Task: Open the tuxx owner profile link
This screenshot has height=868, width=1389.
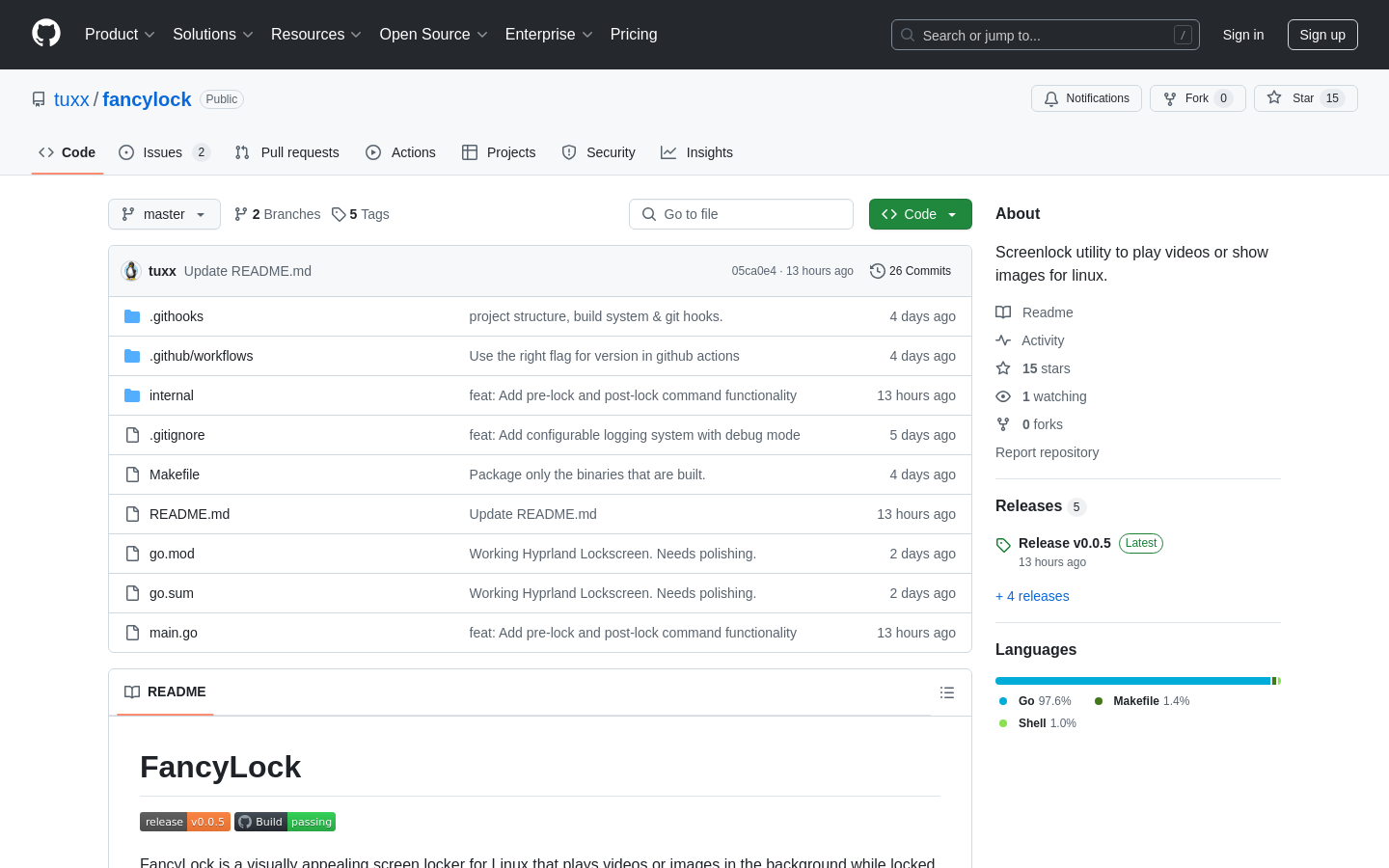Action: click(71, 99)
